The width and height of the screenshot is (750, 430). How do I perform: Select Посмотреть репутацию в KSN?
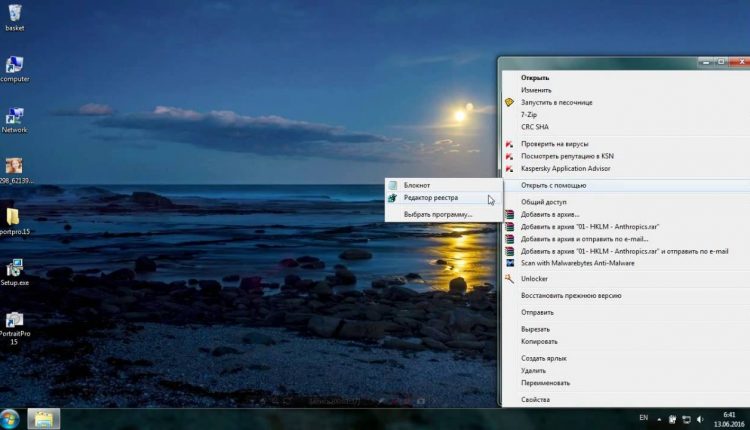tap(567, 156)
